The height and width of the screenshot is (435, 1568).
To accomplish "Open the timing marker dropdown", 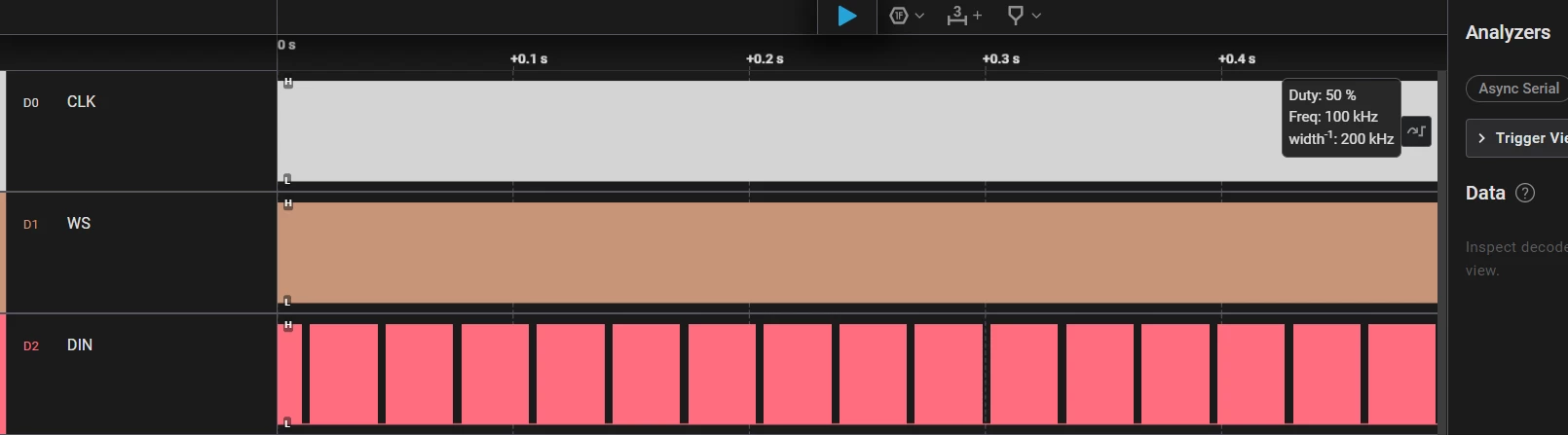I will pos(1024,16).
